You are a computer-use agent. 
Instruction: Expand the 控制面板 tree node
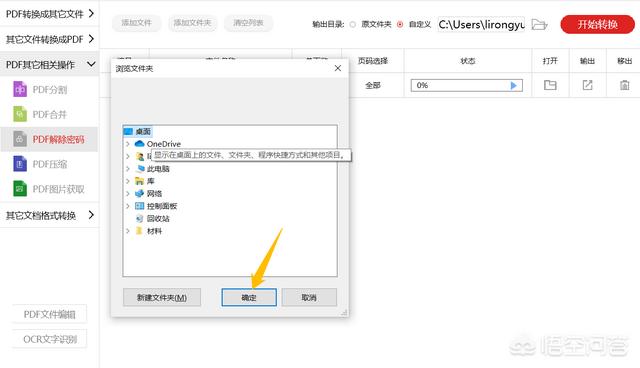[x=128, y=206]
